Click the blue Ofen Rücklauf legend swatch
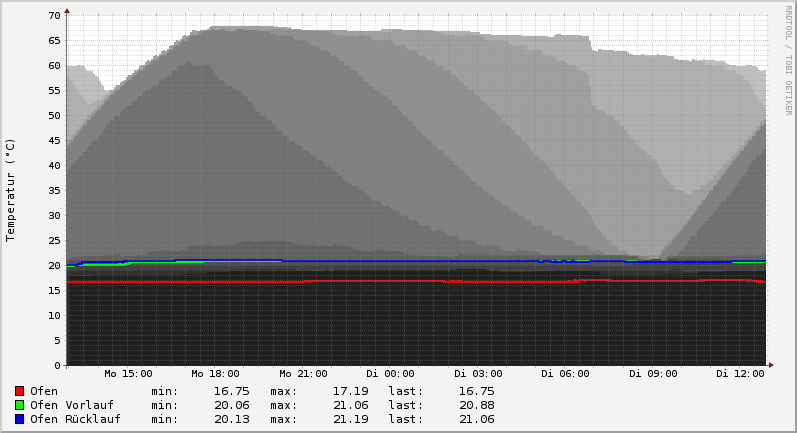797x433 pixels. click(x=19, y=419)
